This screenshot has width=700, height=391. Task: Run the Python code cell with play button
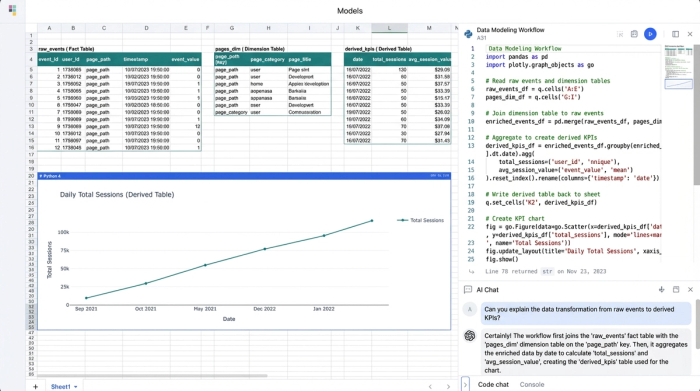point(650,34)
